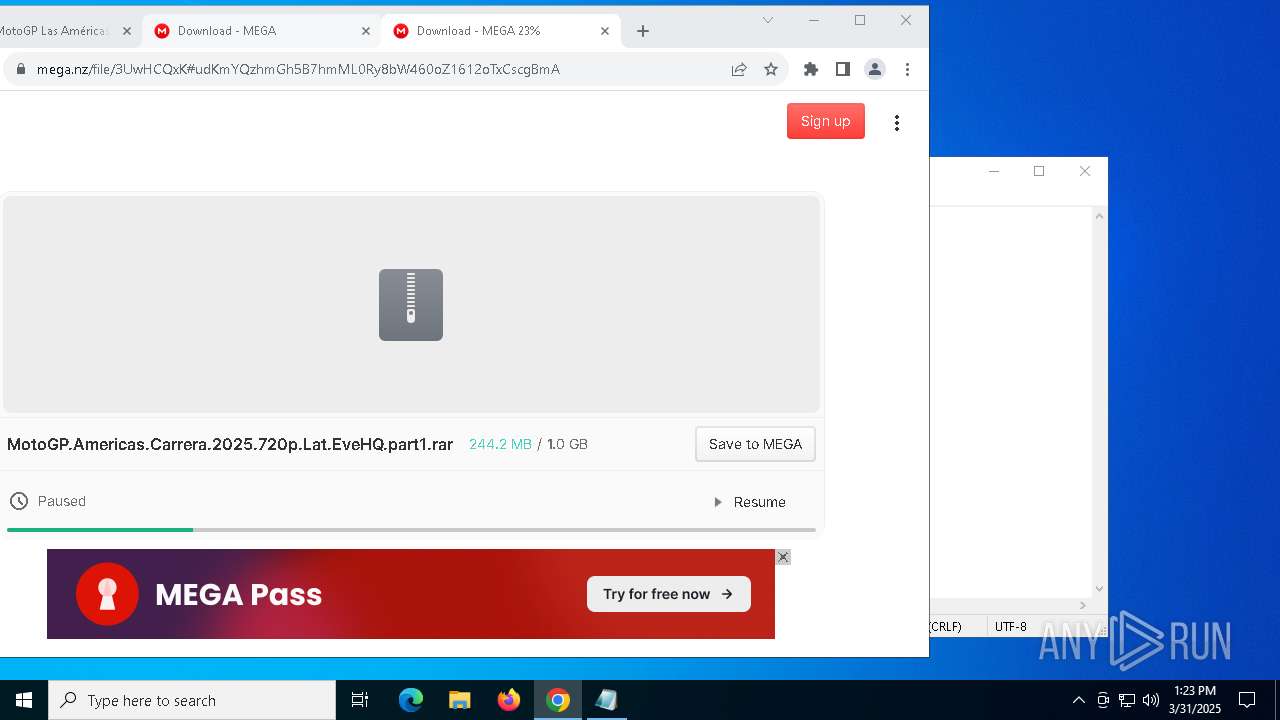The width and height of the screenshot is (1280, 720).
Task: Close the MEGA Pass ad banner
Action: [783, 557]
